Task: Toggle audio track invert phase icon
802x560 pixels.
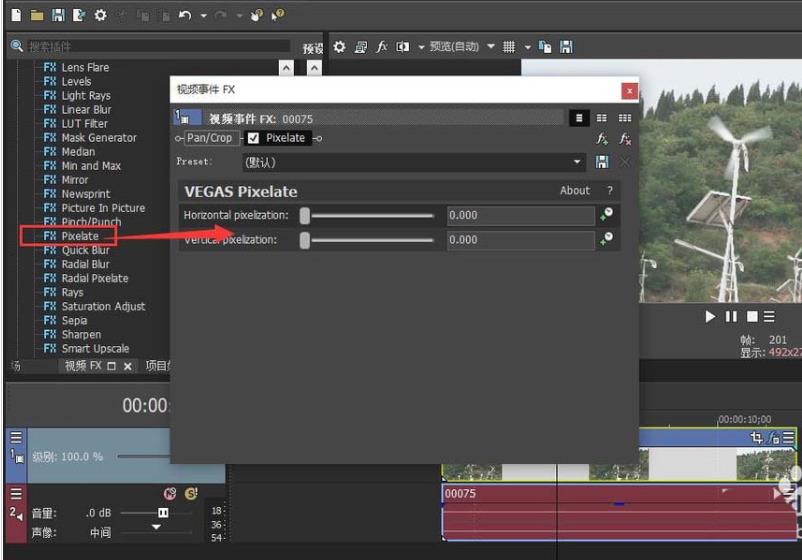Action: coord(170,494)
